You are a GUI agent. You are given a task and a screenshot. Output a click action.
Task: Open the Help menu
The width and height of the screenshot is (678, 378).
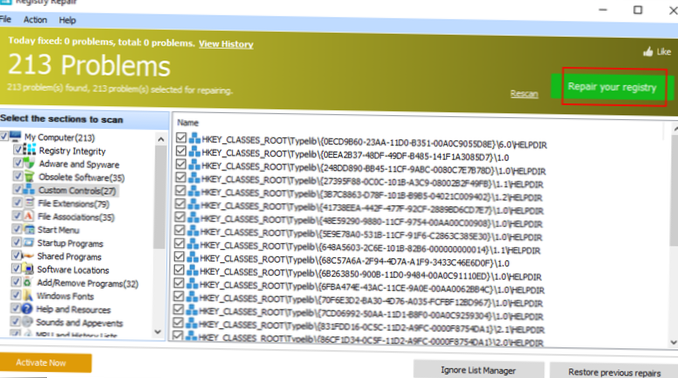point(67,20)
